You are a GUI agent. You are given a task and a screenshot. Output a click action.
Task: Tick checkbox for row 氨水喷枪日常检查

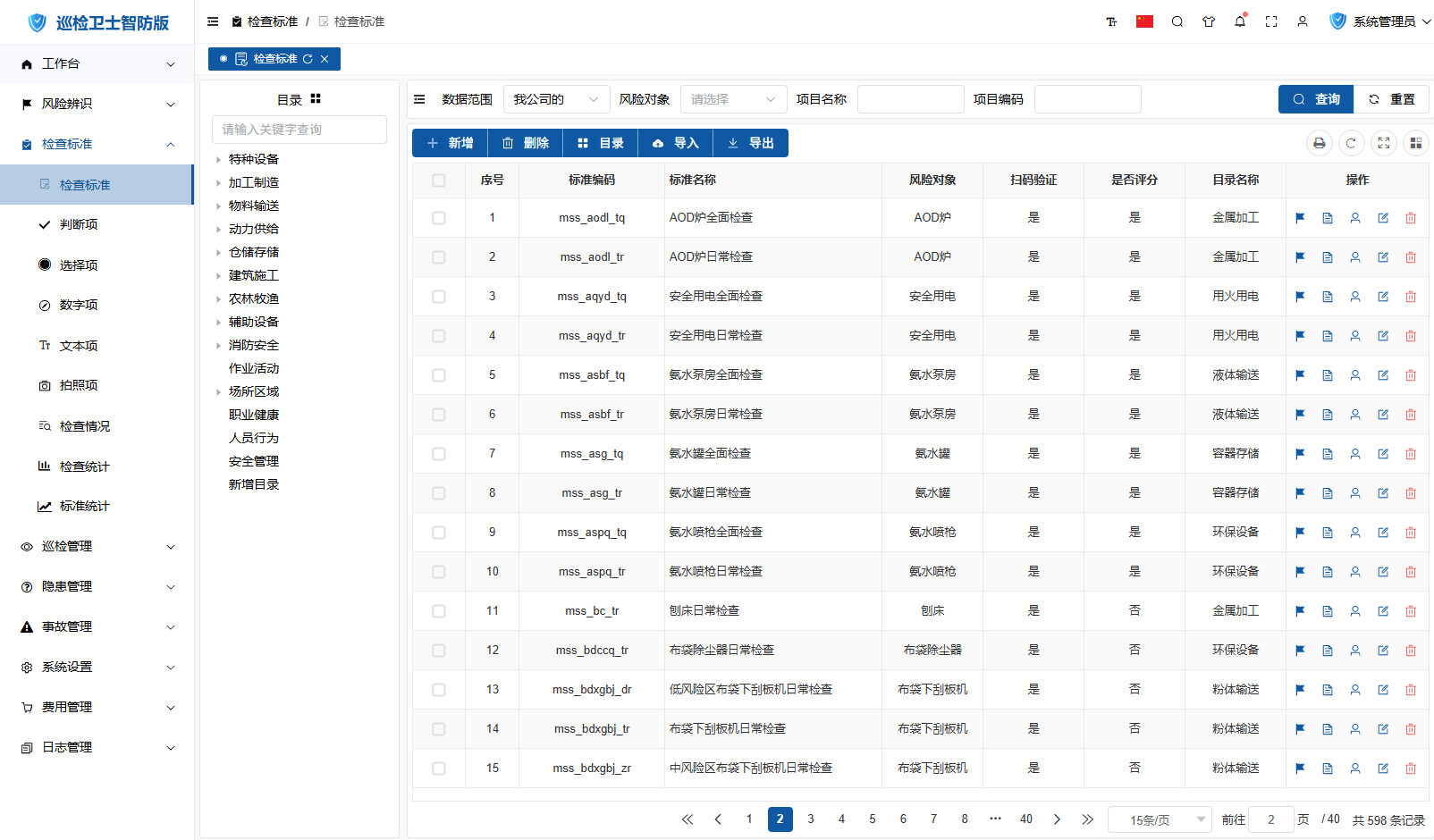click(x=438, y=572)
